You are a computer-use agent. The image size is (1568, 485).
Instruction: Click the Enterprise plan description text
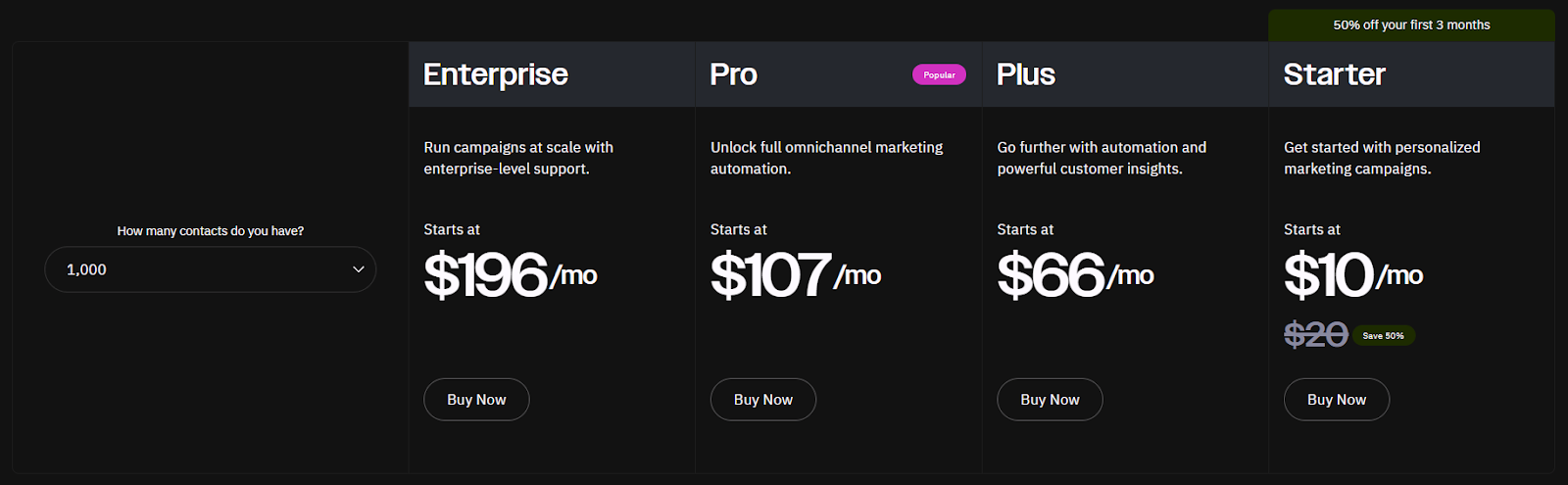click(x=518, y=158)
